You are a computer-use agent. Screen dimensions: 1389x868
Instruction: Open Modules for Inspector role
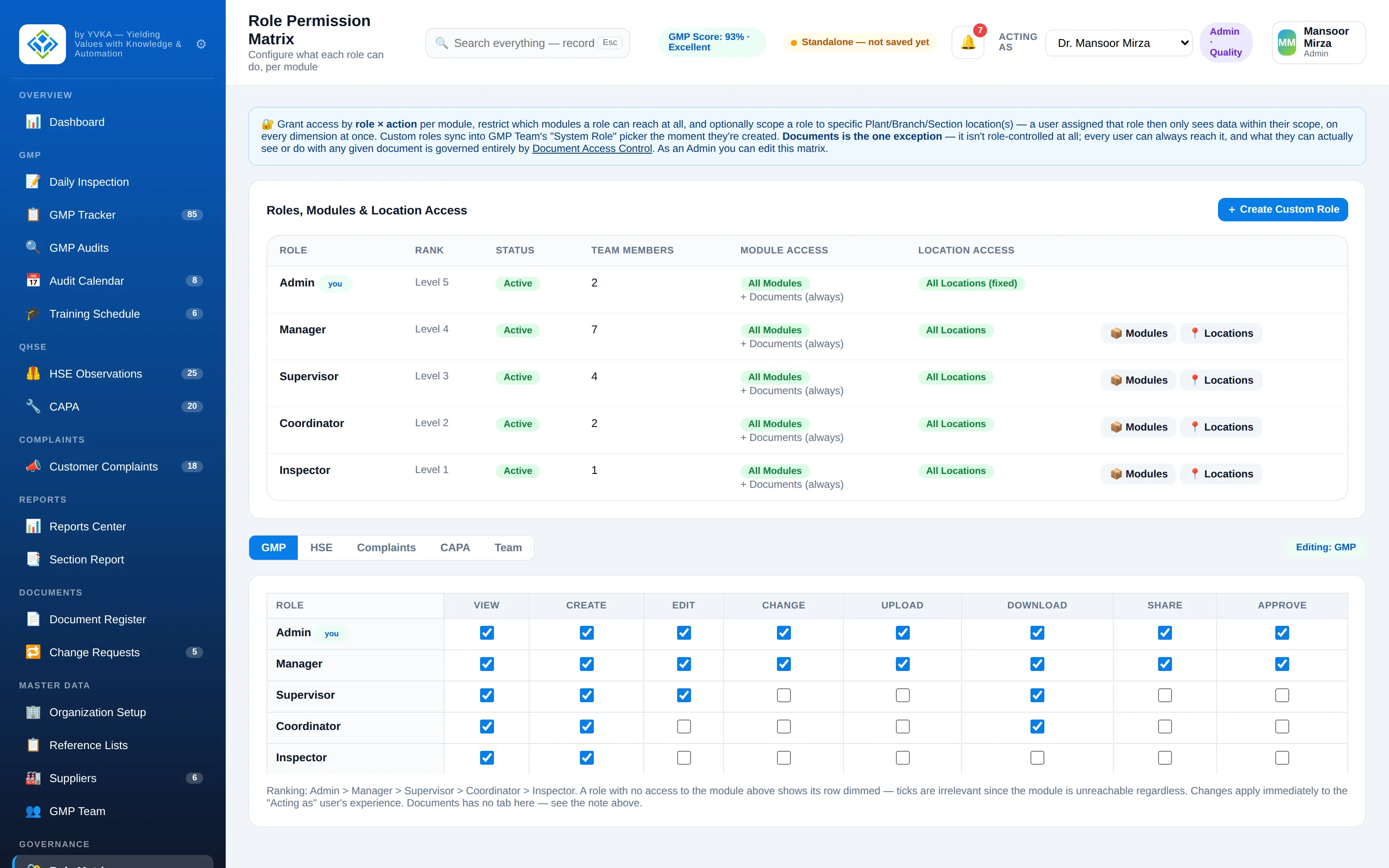(x=1138, y=474)
